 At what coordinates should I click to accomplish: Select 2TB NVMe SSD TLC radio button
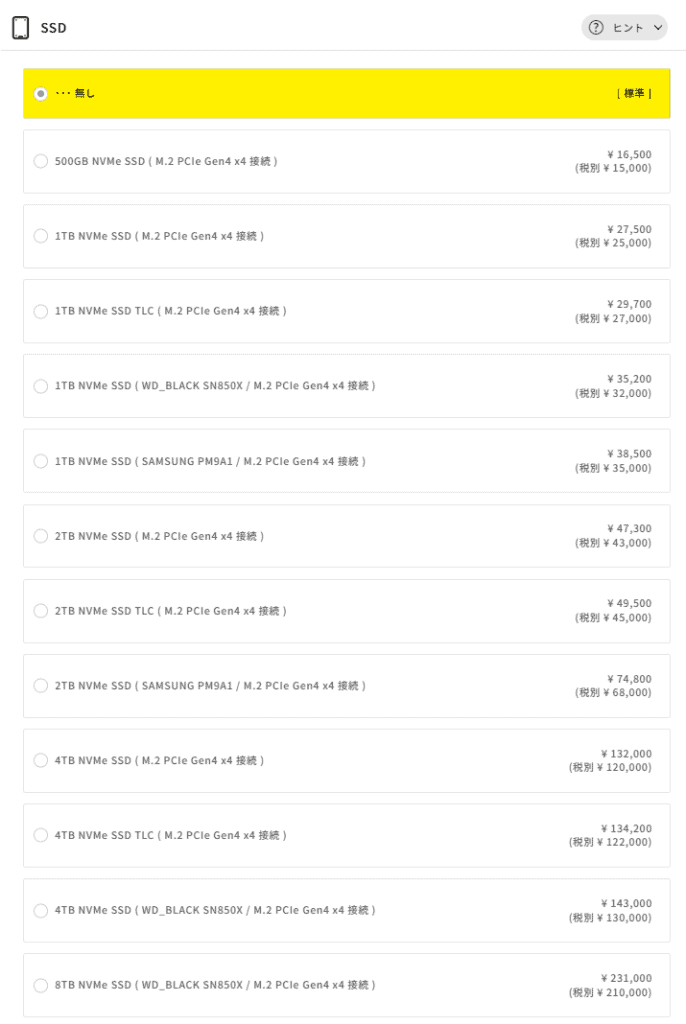click(x=41, y=611)
